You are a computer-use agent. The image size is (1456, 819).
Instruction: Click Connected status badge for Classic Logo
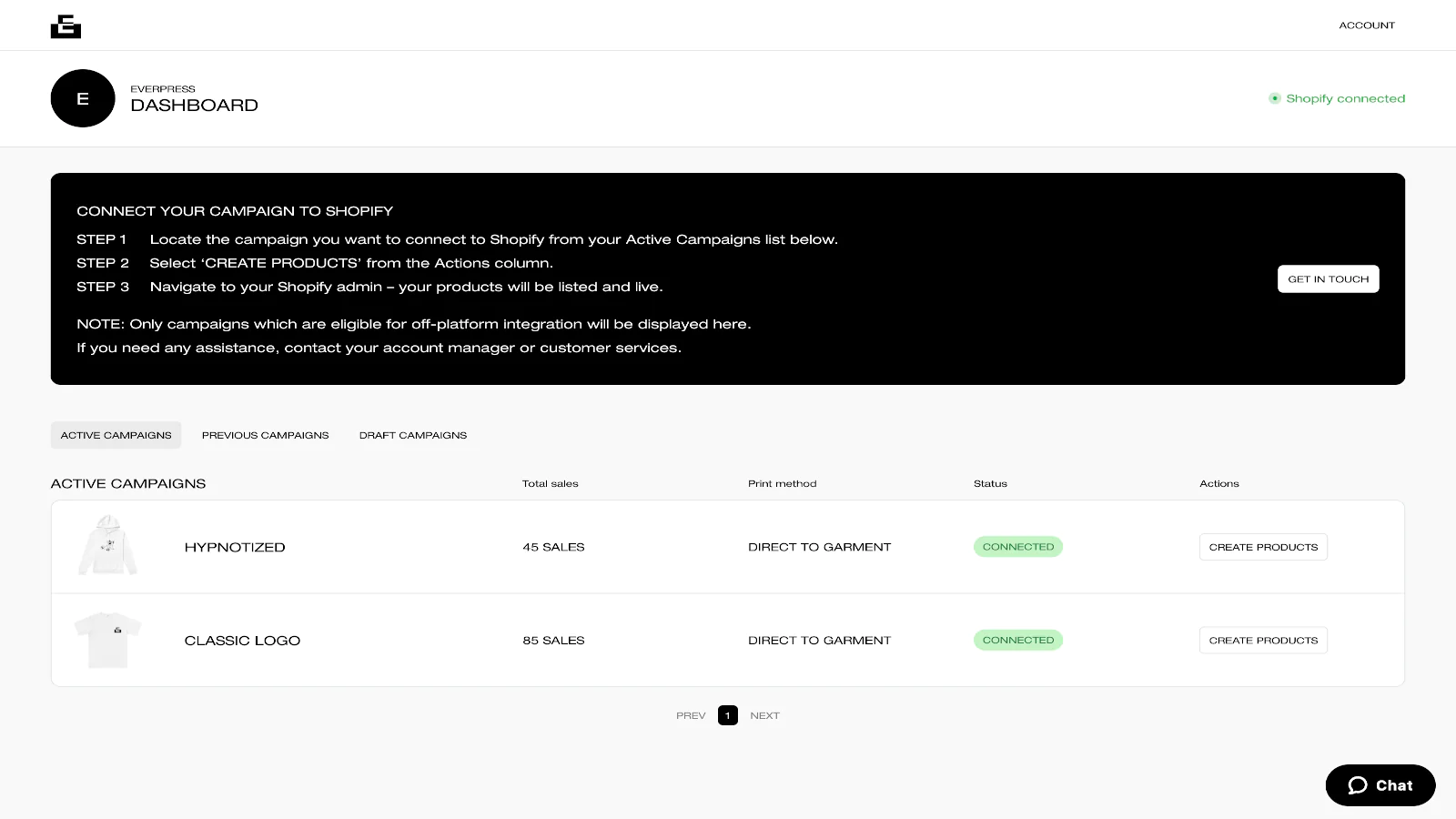point(1017,641)
